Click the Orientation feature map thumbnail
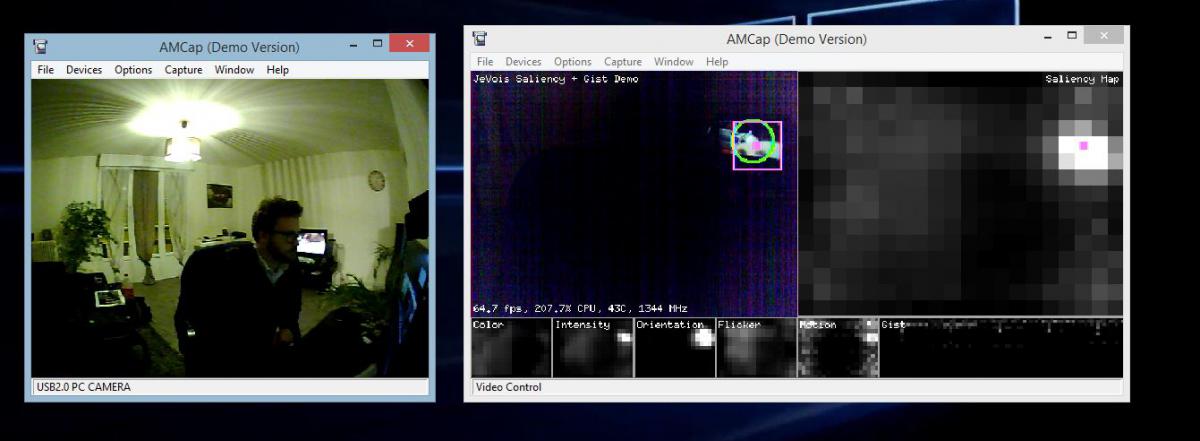Viewport: 1200px width, 441px height. pos(675,348)
